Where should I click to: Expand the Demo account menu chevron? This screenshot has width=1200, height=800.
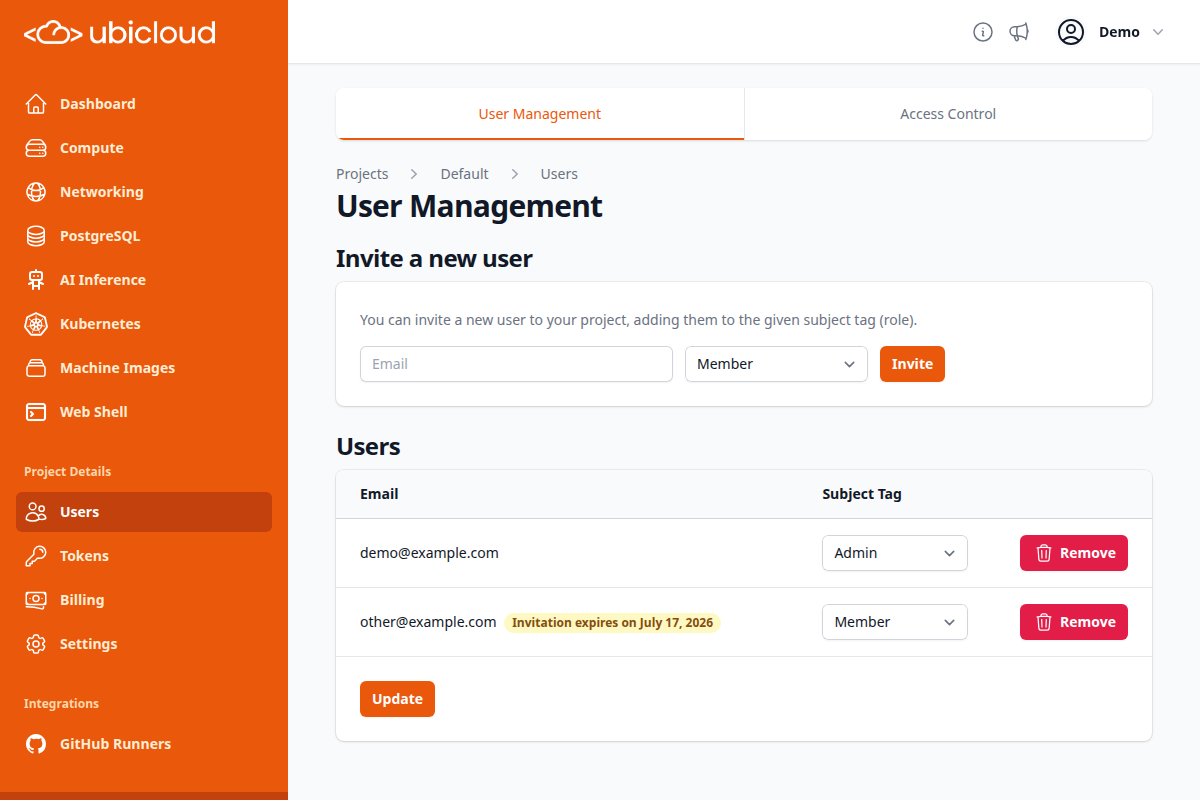(x=1158, y=32)
